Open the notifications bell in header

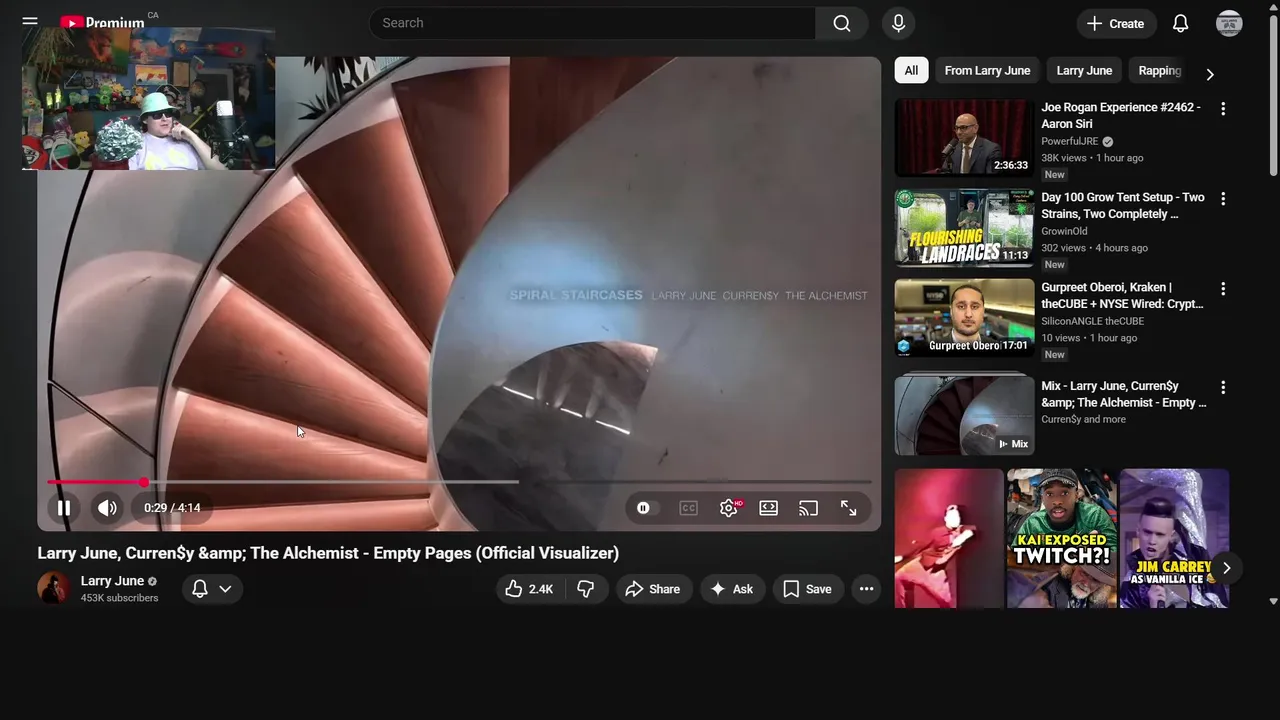pos(1180,23)
